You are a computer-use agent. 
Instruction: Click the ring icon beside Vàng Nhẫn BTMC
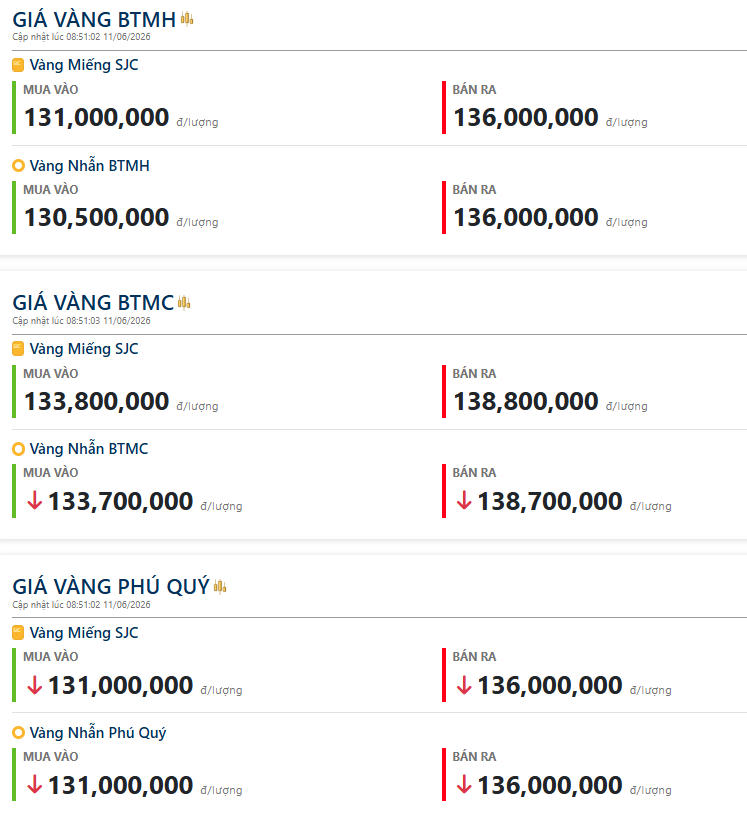18,449
